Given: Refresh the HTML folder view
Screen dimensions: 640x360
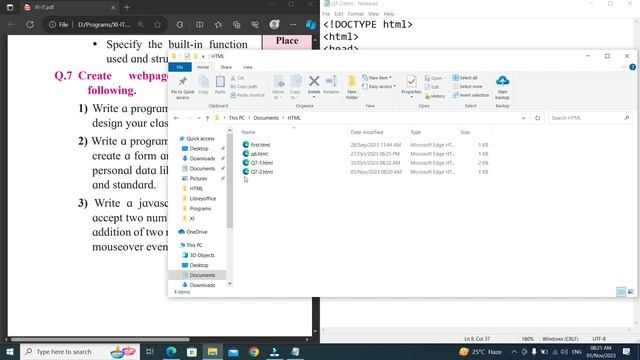Looking at the screenshot, I should 537,118.
